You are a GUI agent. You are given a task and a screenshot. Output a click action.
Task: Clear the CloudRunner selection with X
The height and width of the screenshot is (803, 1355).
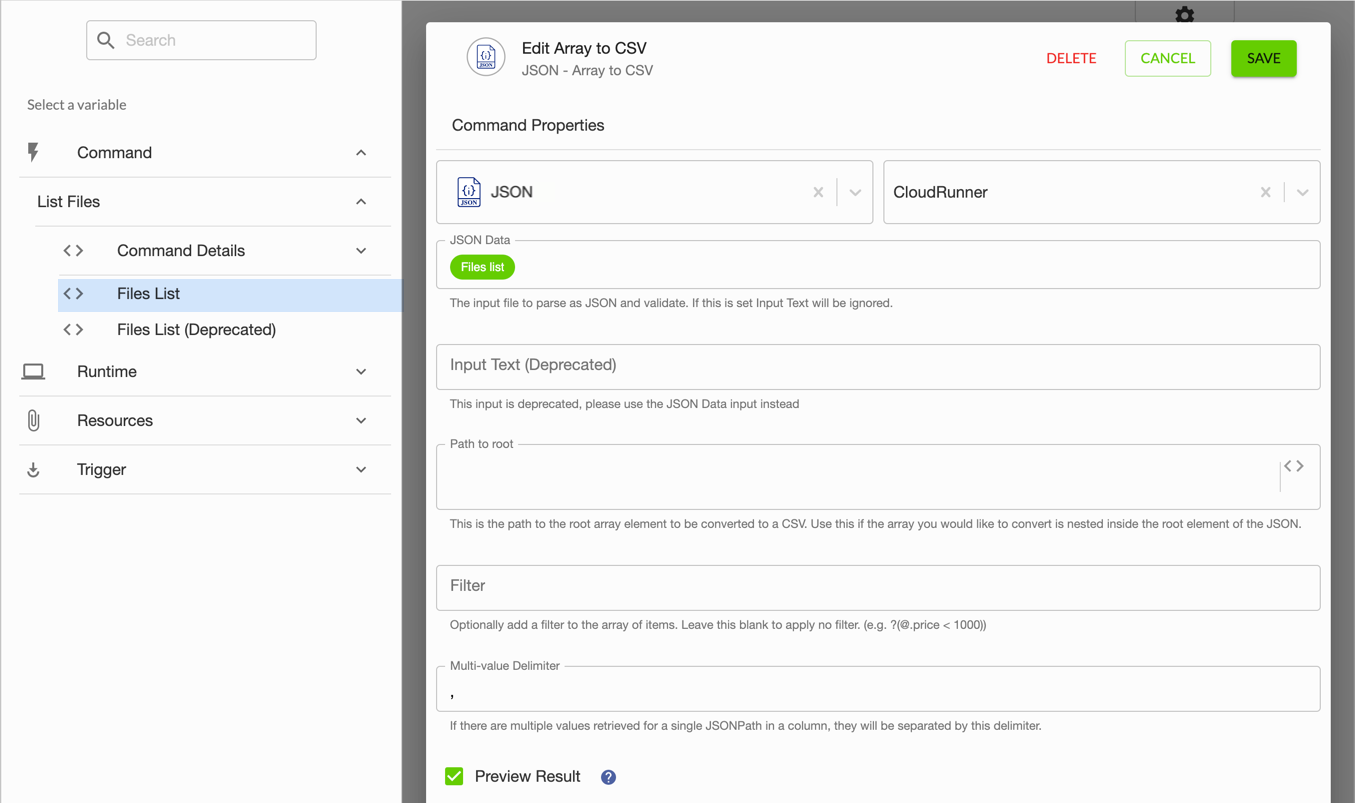pos(1265,192)
